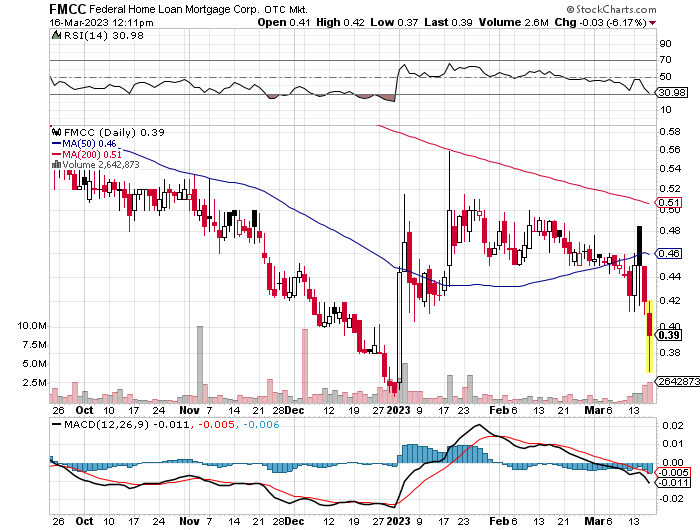
Task: Click the 'Volume 2,642,873' legend text
Action: coord(101,164)
